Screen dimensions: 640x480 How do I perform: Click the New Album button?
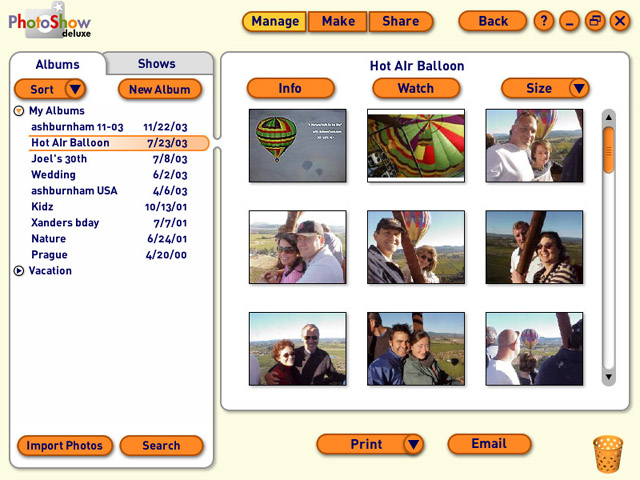[160, 90]
